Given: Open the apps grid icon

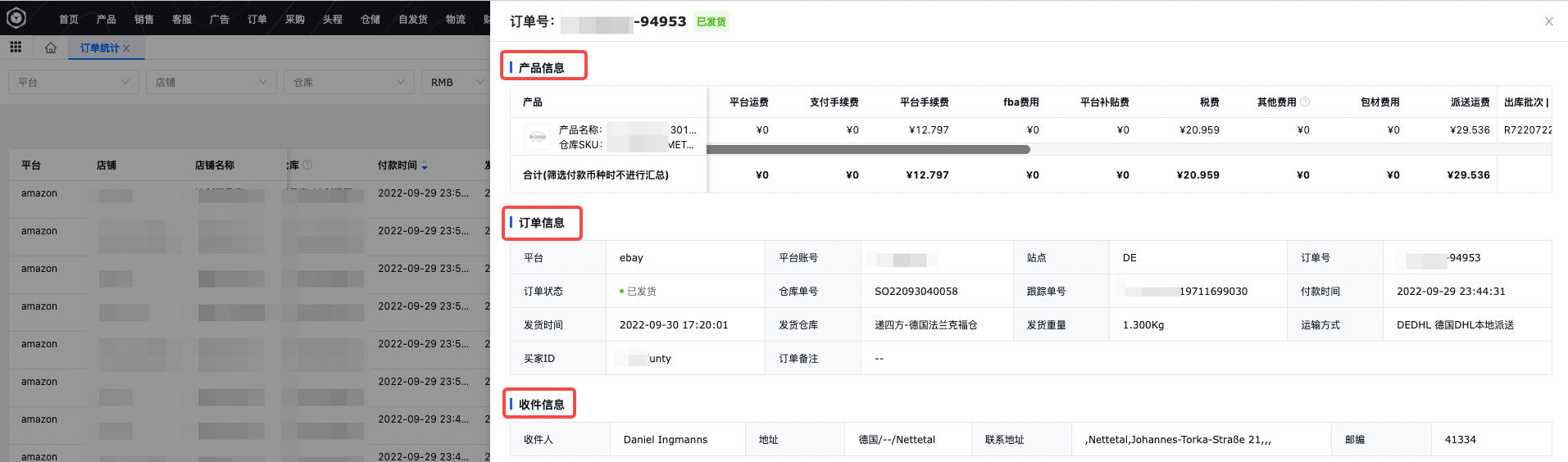Looking at the screenshot, I should [x=16, y=48].
